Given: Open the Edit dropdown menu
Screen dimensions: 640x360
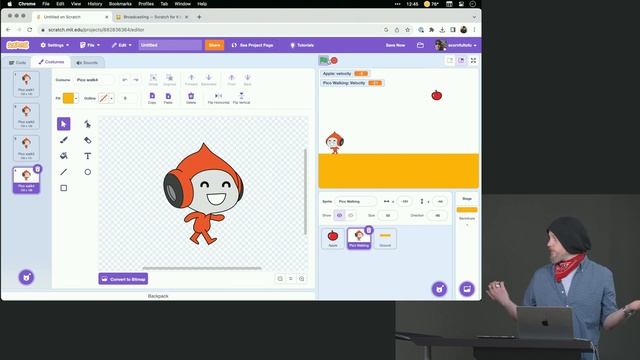Looking at the screenshot, I should [122, 45].
